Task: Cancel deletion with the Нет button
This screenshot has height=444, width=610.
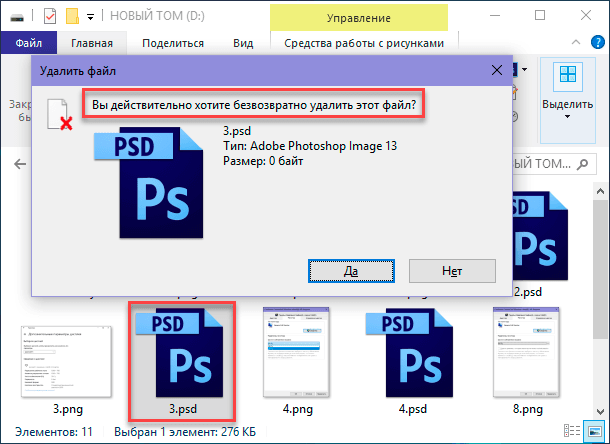Action: (x=452, y=271)
